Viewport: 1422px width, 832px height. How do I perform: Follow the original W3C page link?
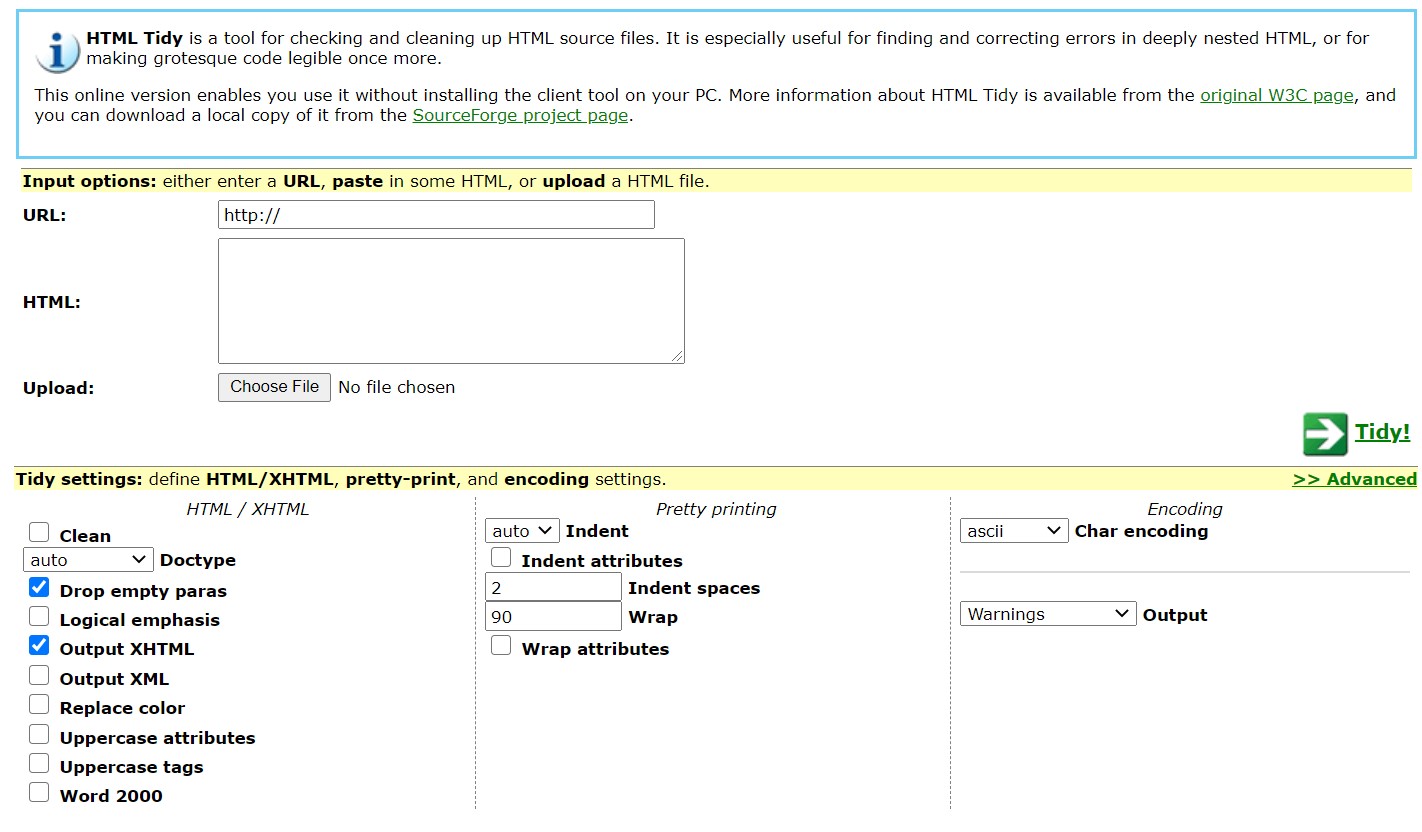pos(1278,95)
